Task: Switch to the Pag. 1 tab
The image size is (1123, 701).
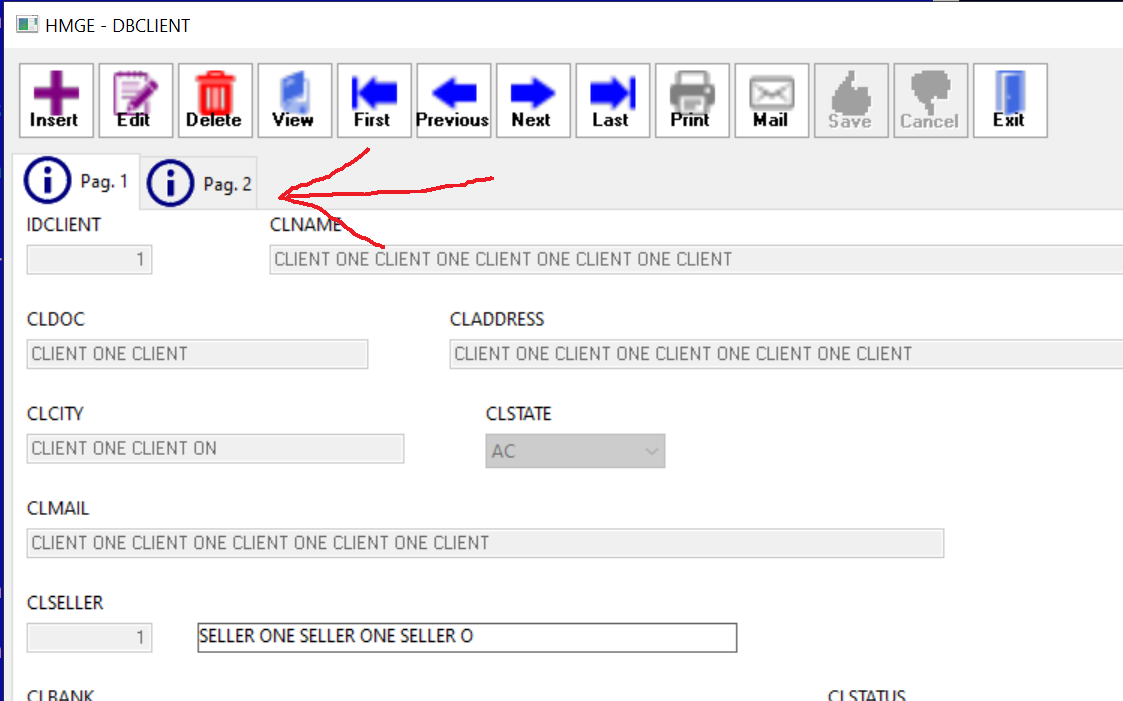Action: pyautogui.click(x=76, y=181)
